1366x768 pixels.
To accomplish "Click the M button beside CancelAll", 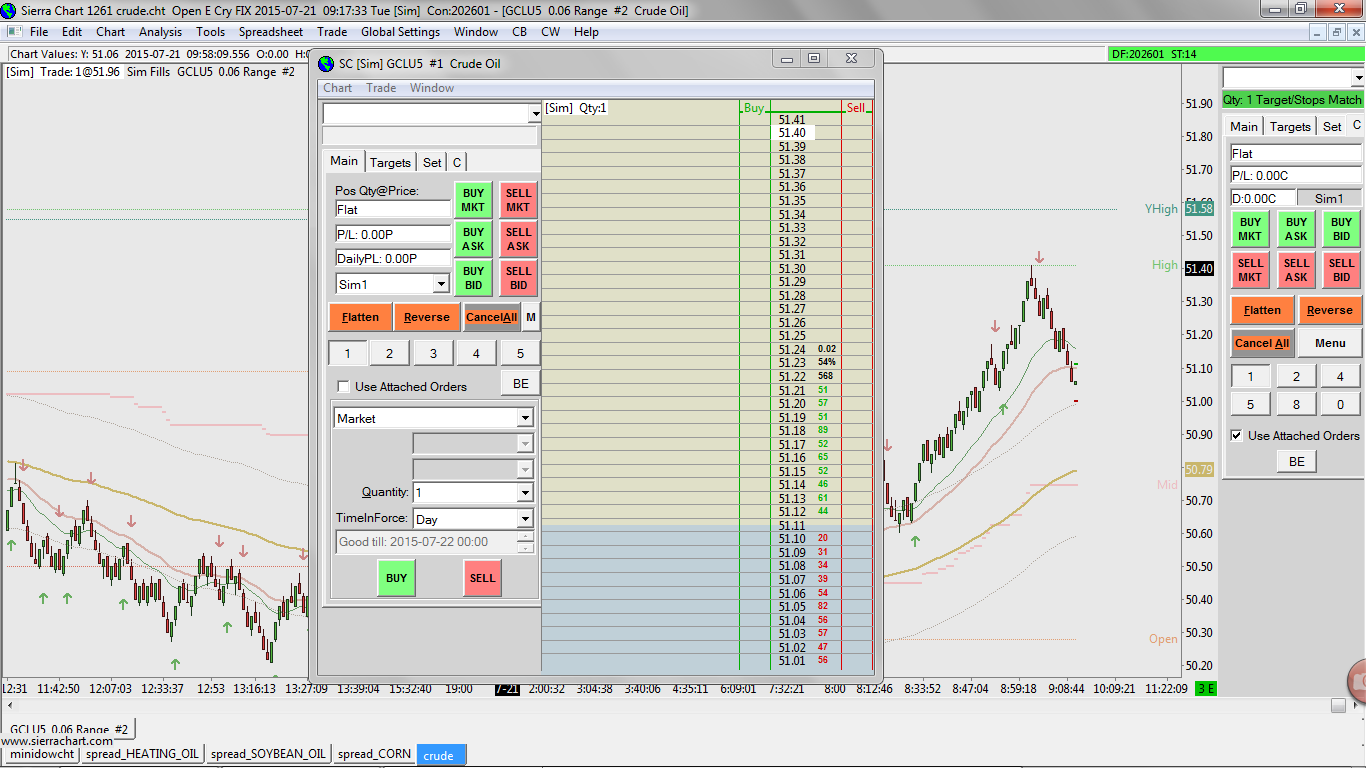I will coord(531,317).
